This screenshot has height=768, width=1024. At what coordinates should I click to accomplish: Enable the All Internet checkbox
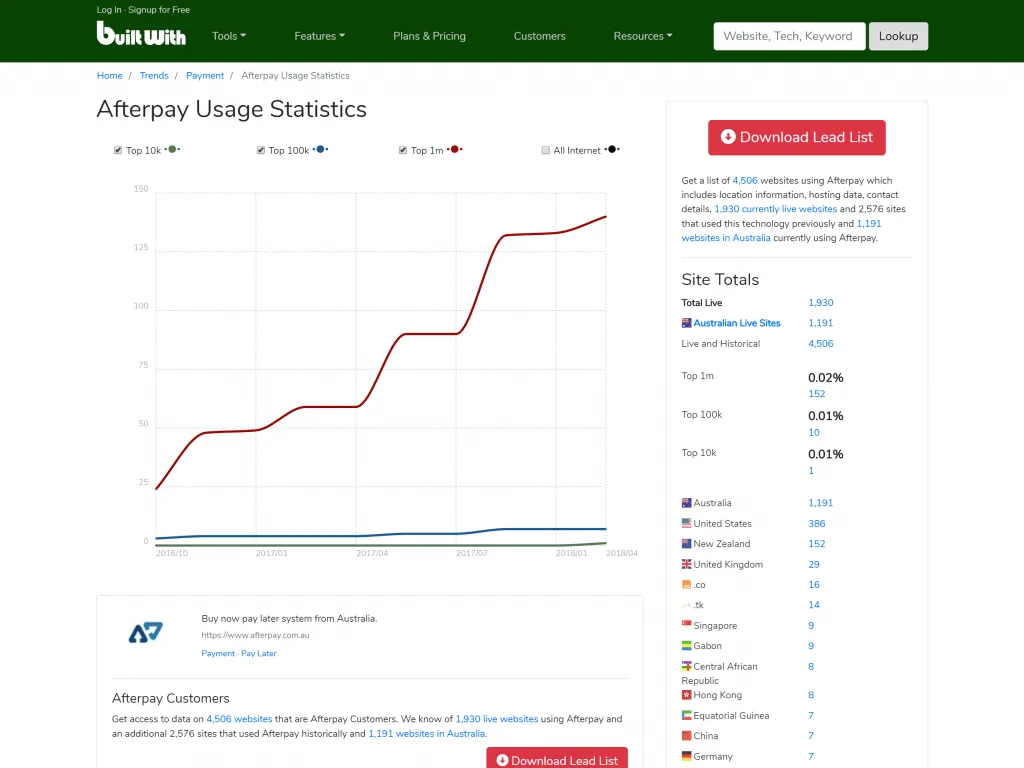(546, 150)
